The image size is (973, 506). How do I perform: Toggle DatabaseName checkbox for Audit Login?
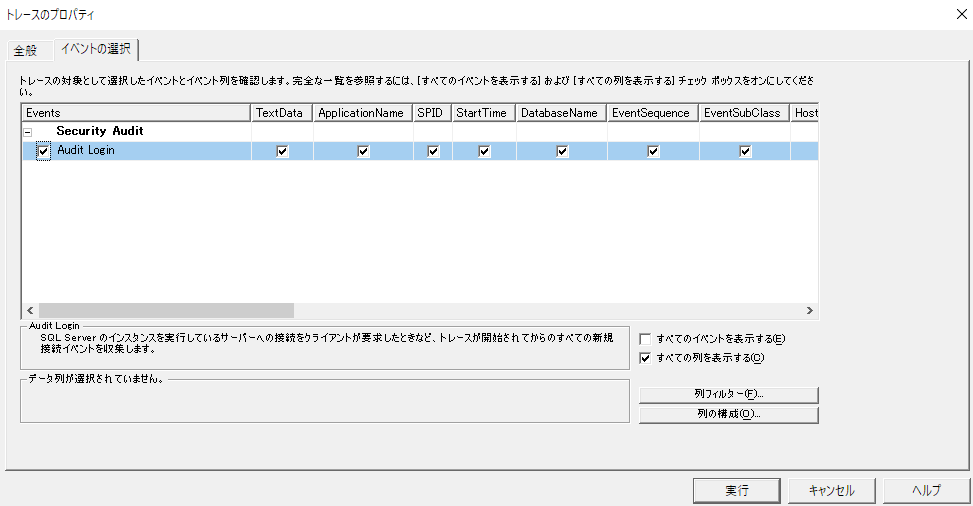(x=562, y=151)
